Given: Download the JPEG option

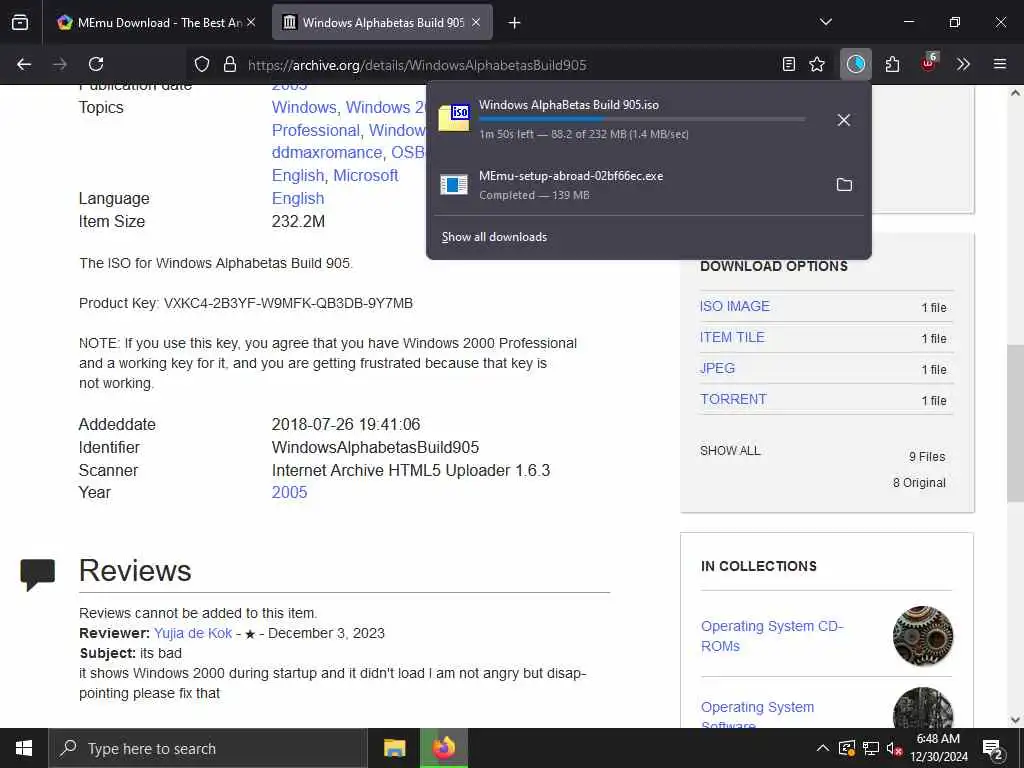Looking at the screenshot, I should (717, 368).
